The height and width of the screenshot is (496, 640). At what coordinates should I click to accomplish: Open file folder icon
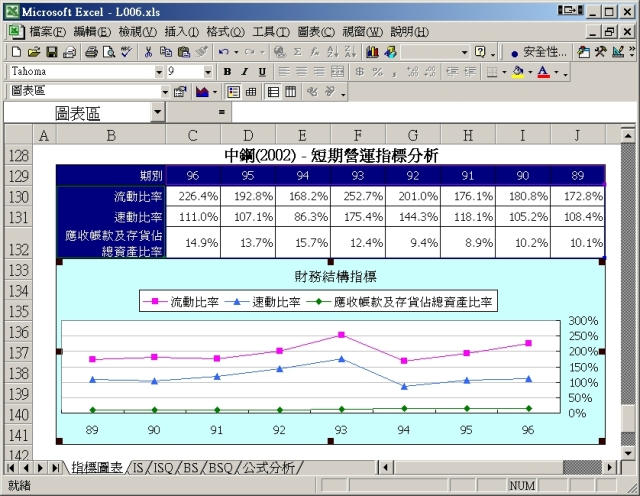coord(34,52)
